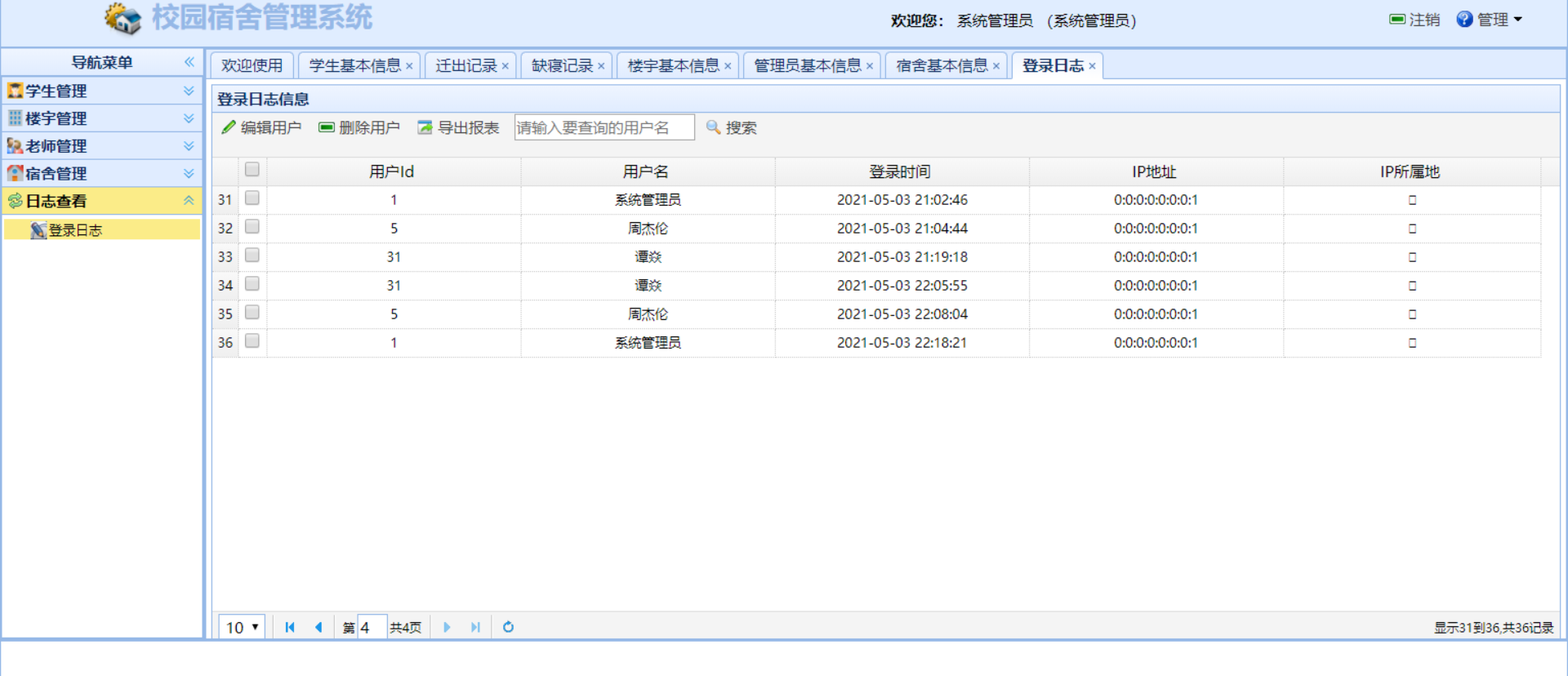Click login time 2021-05-03 22:05:55
The image size is (1568, 676).
pyautogui.click(x=902, y=286)
